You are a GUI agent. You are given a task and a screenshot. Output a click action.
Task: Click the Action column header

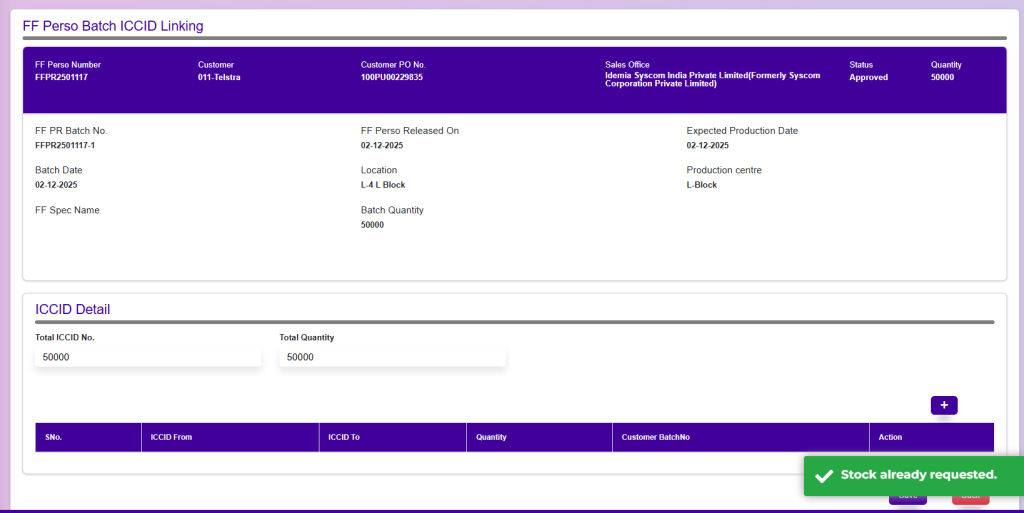point(890,437)
